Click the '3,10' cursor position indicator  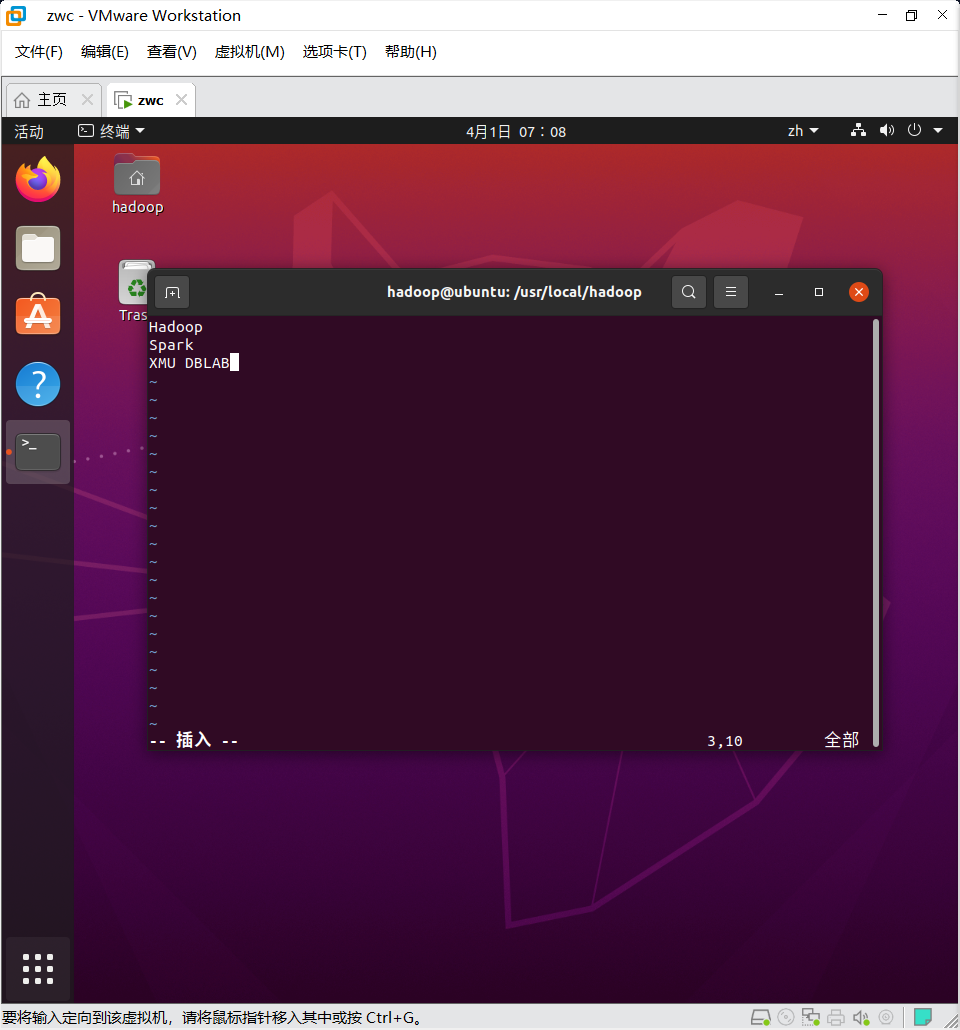click(x=725, y=741)
